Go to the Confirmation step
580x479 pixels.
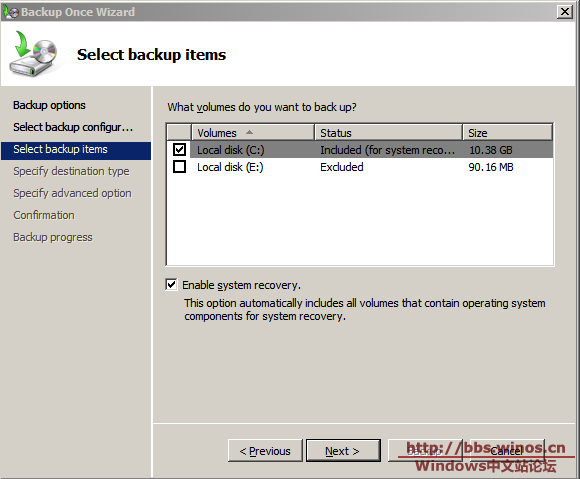click(x=44, y=215)
